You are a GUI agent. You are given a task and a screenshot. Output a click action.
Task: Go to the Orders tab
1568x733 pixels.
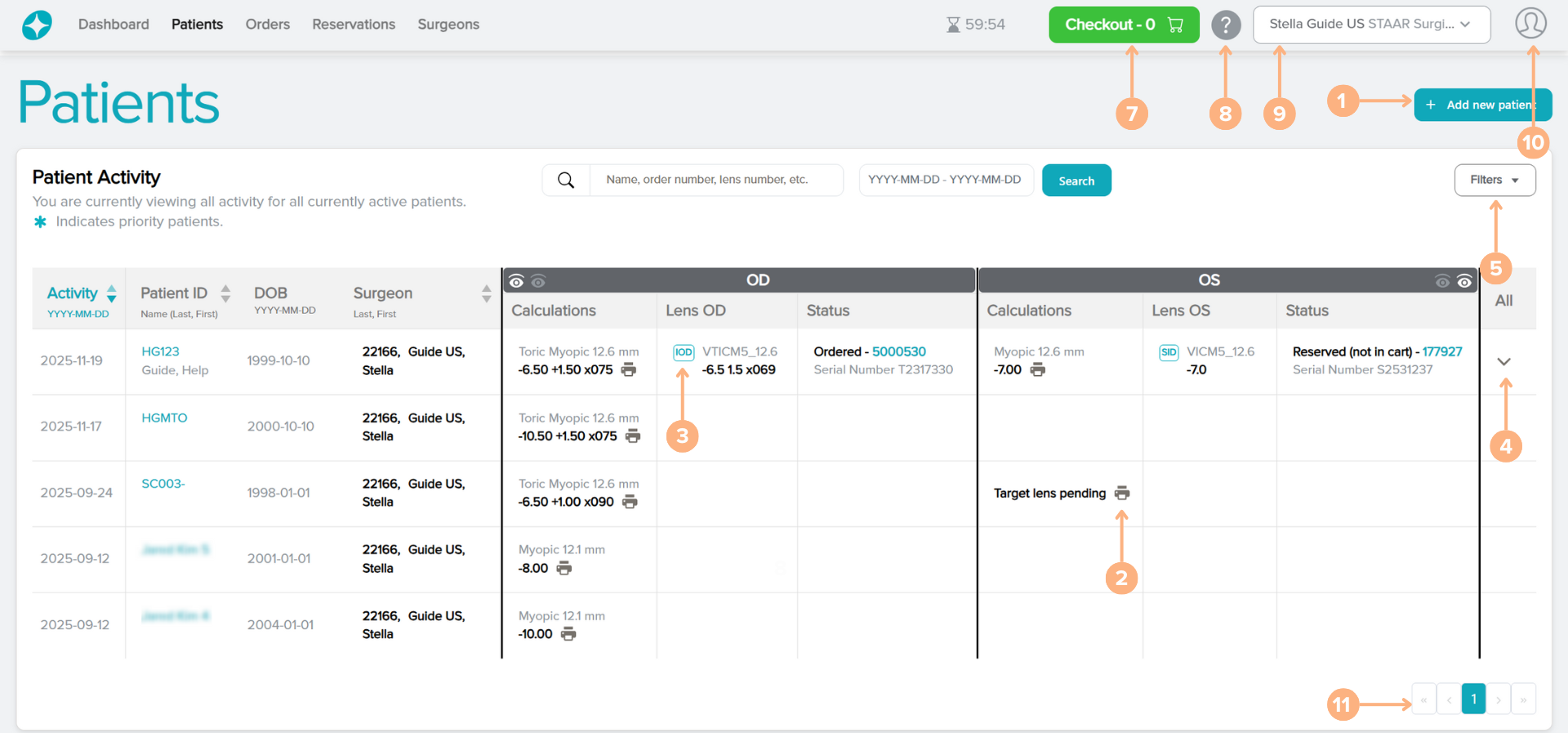(x=267, y=25)
